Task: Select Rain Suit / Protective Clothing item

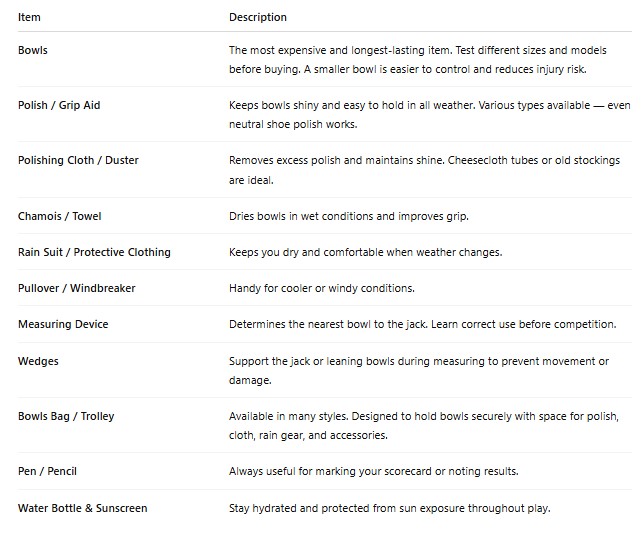Action: coord(94,252)
